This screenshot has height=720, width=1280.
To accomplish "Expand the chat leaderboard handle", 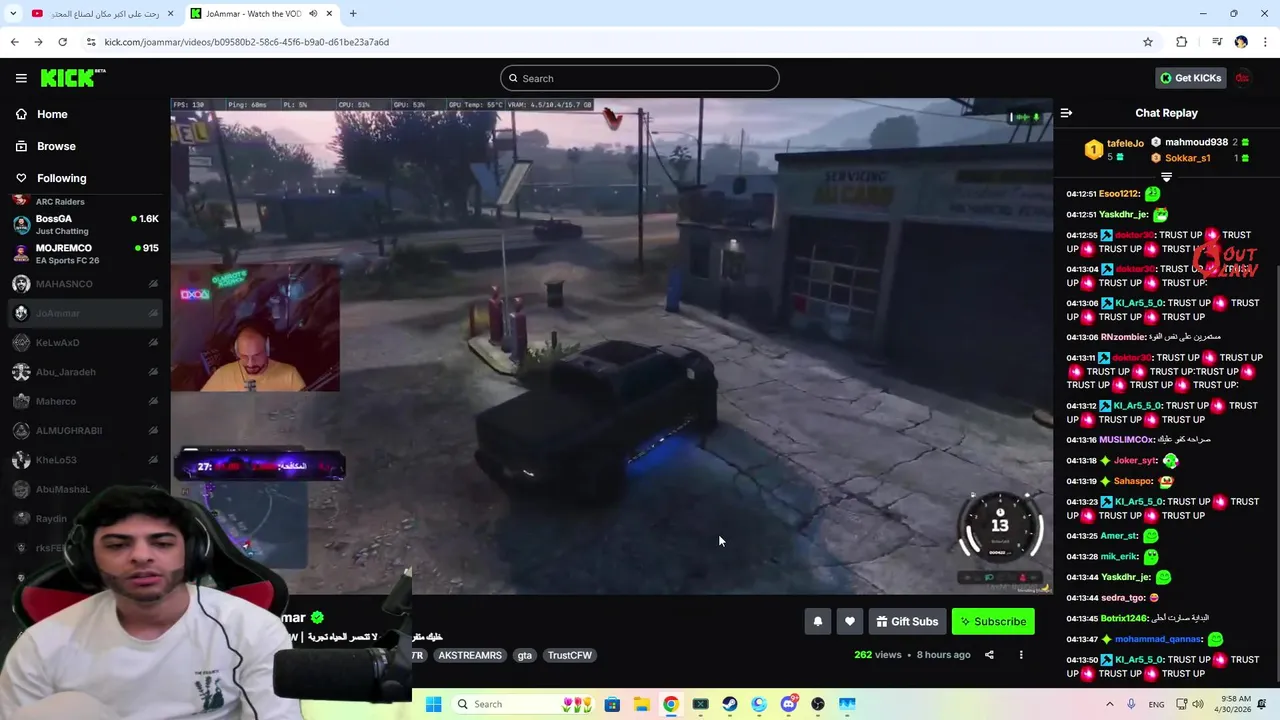I will (1166, 177).
